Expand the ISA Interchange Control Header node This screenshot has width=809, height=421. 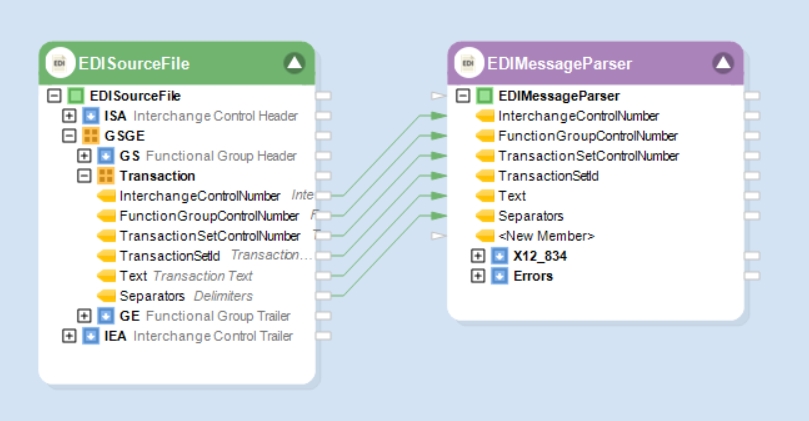[69, 116]
